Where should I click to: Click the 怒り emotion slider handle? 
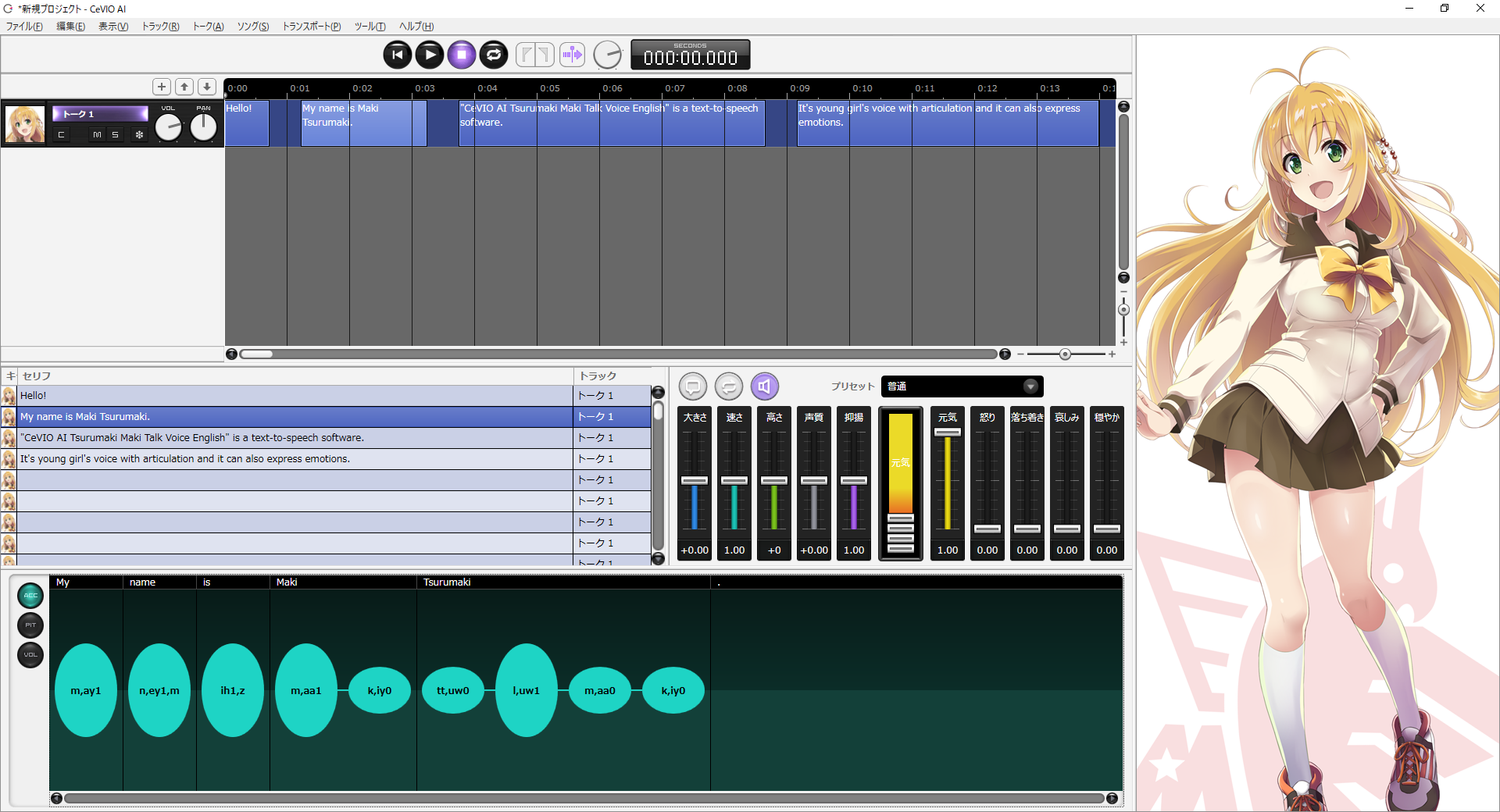pos(987,529)
